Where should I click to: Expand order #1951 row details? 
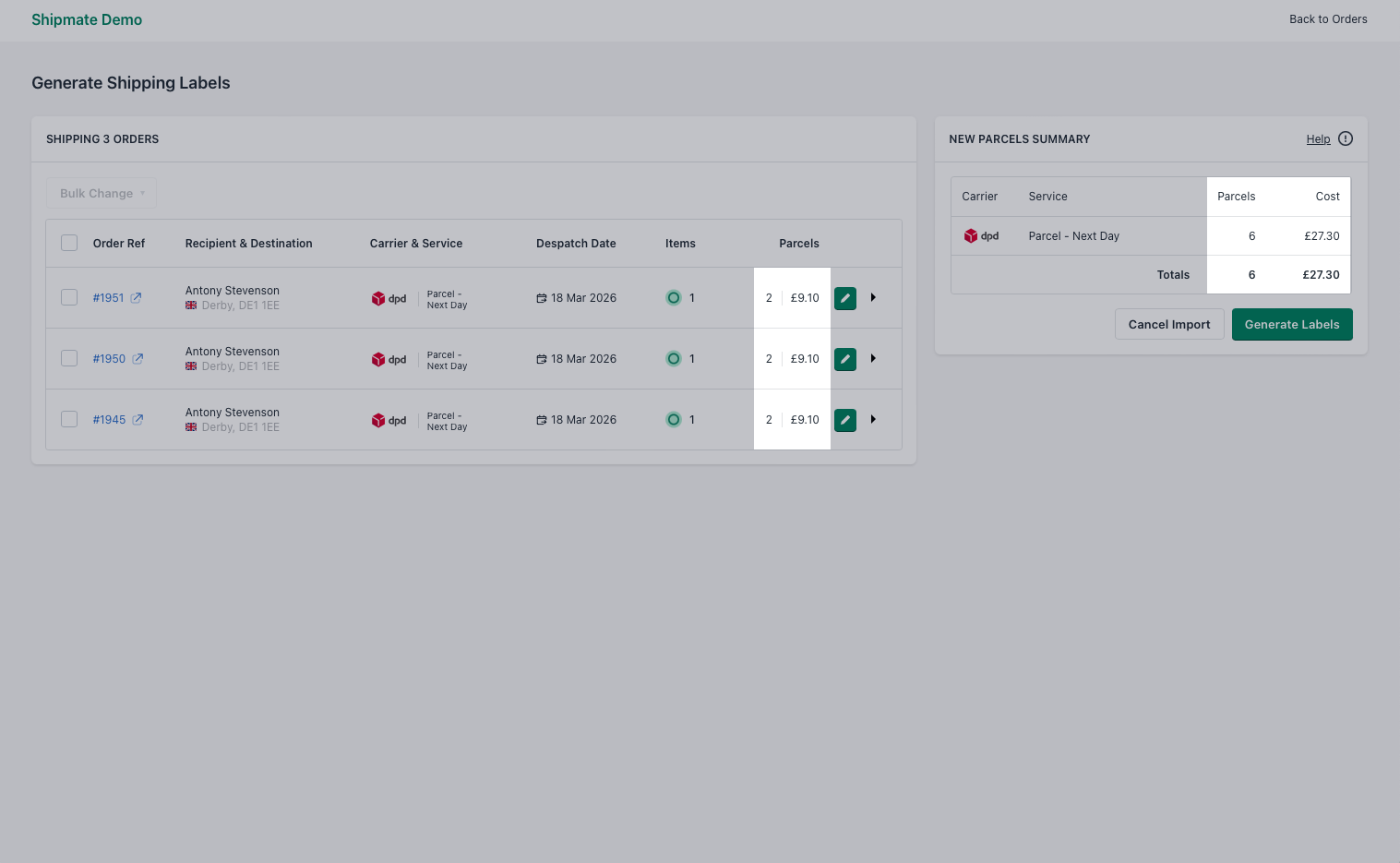tap(873, 297)
